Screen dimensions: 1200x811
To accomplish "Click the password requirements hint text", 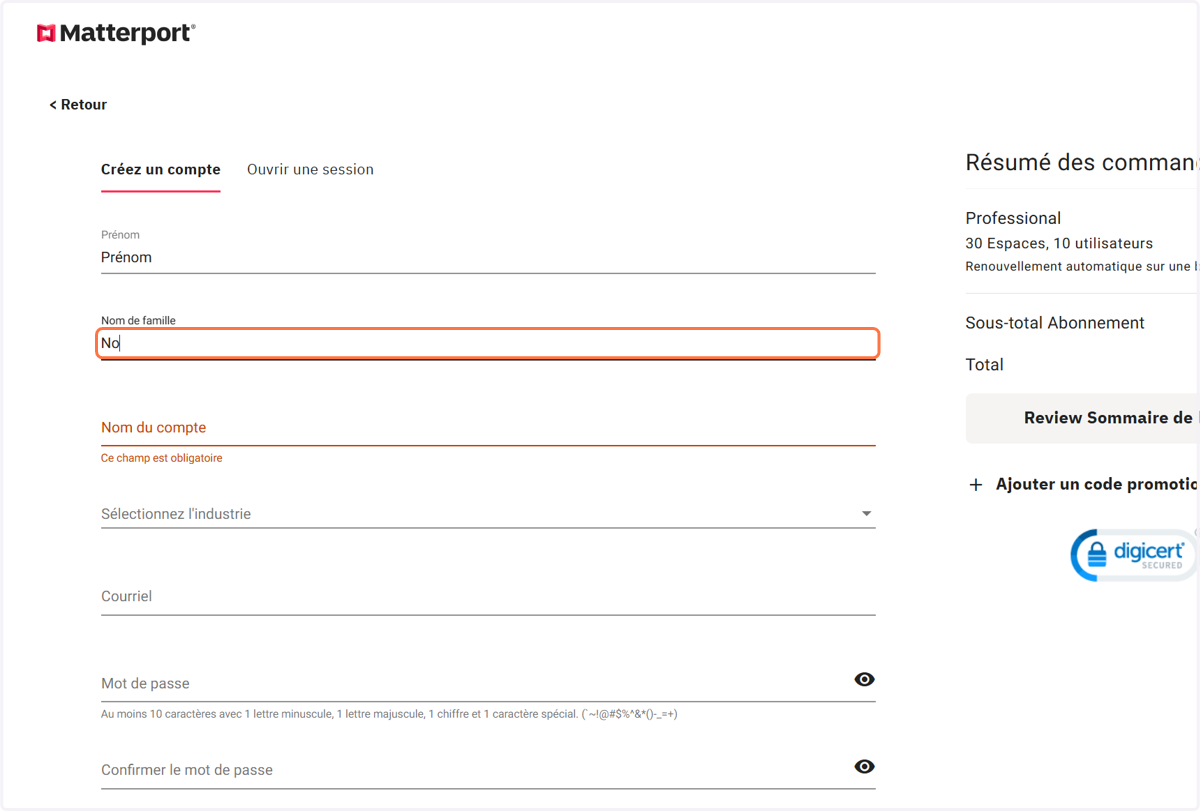I will [x=389, y=714].
